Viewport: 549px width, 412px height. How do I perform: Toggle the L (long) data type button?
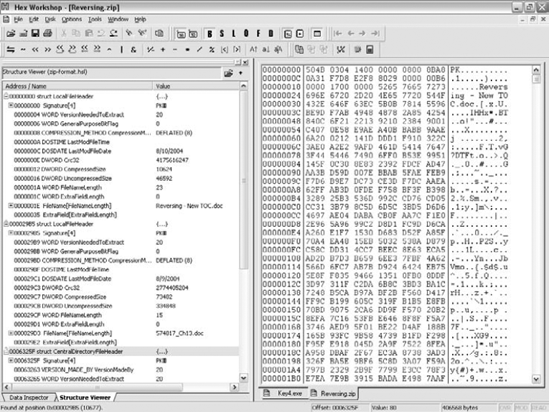[234, 34]
